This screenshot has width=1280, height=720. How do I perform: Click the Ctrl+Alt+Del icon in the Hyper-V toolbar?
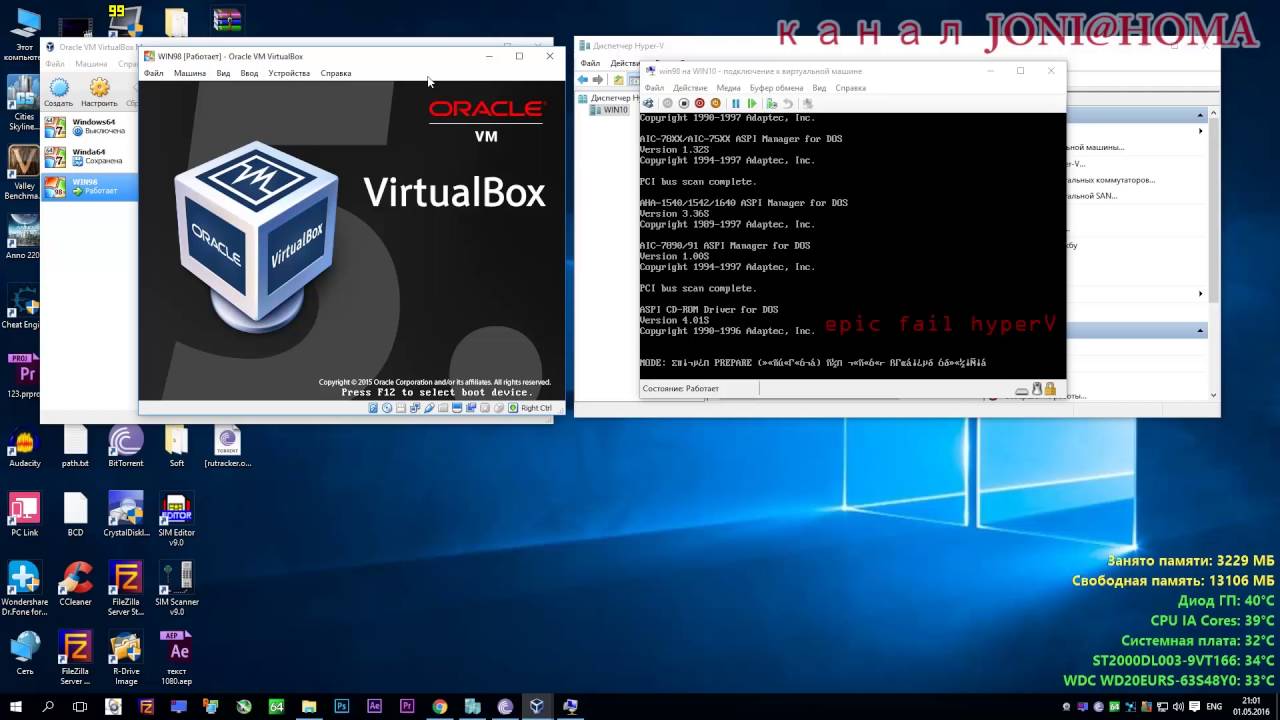tap(648, 103)
